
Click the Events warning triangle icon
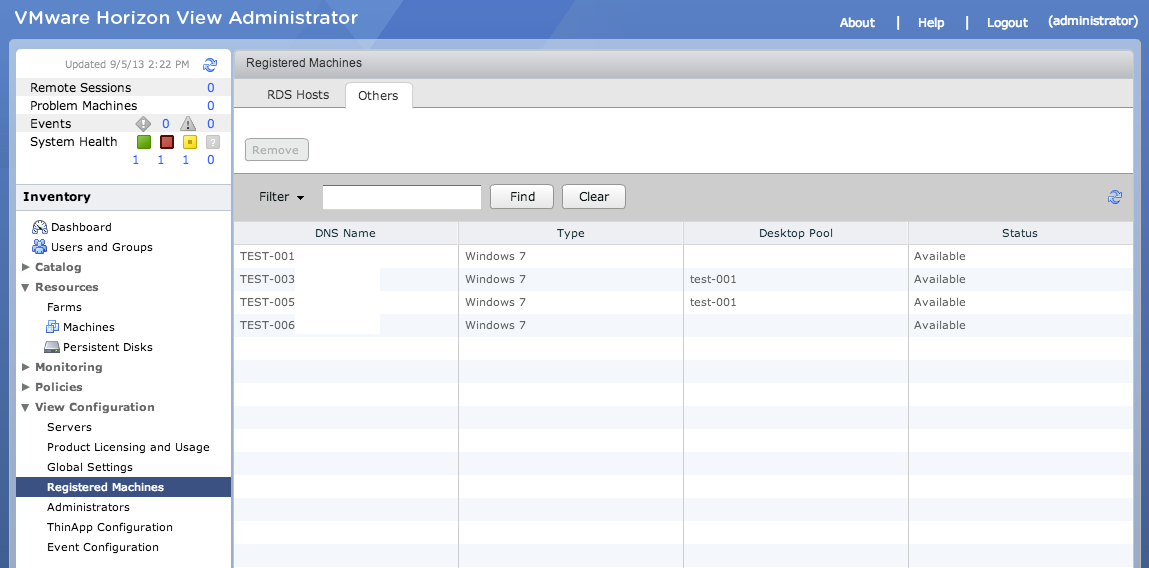(x=188, y=123)
